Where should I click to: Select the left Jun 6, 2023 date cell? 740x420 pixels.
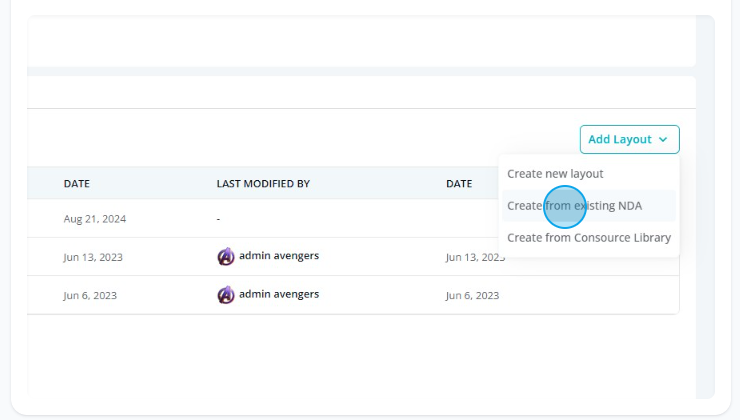click(90, 295)
